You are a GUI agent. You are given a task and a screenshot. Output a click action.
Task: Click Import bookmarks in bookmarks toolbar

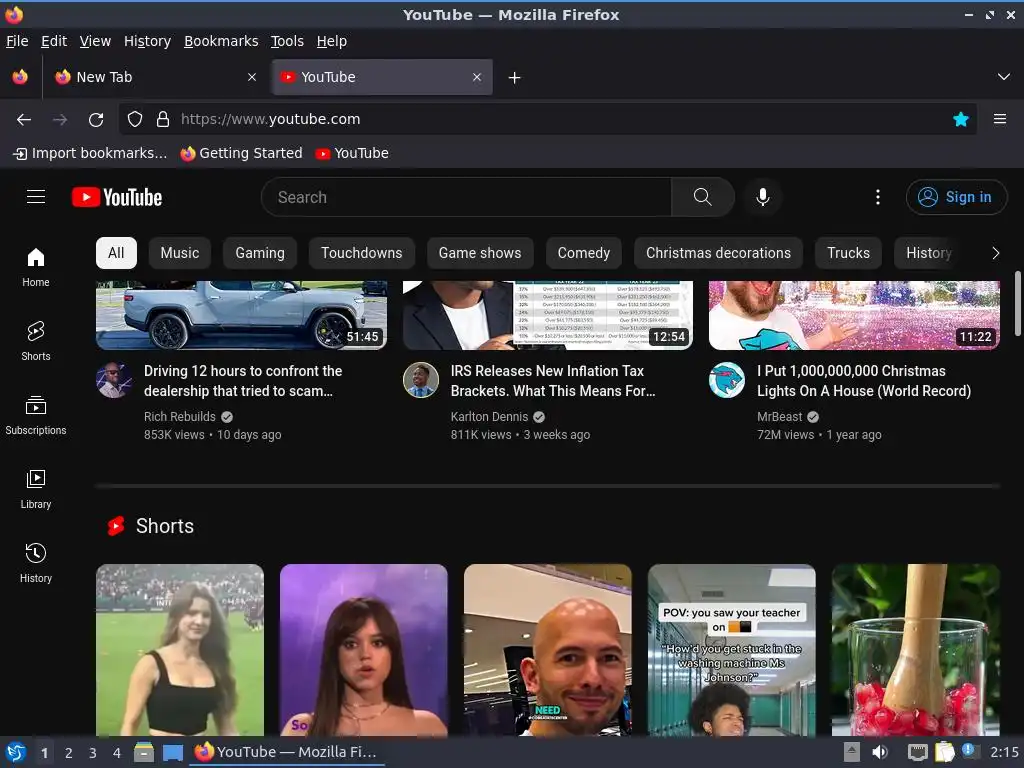click(90, 153)
